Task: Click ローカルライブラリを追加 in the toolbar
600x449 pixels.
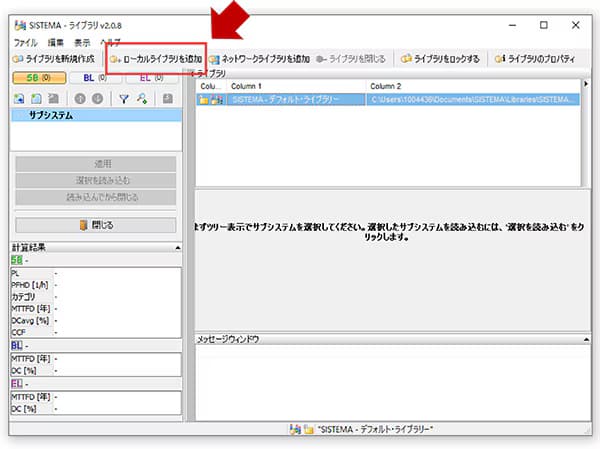Action: (156, 59)
